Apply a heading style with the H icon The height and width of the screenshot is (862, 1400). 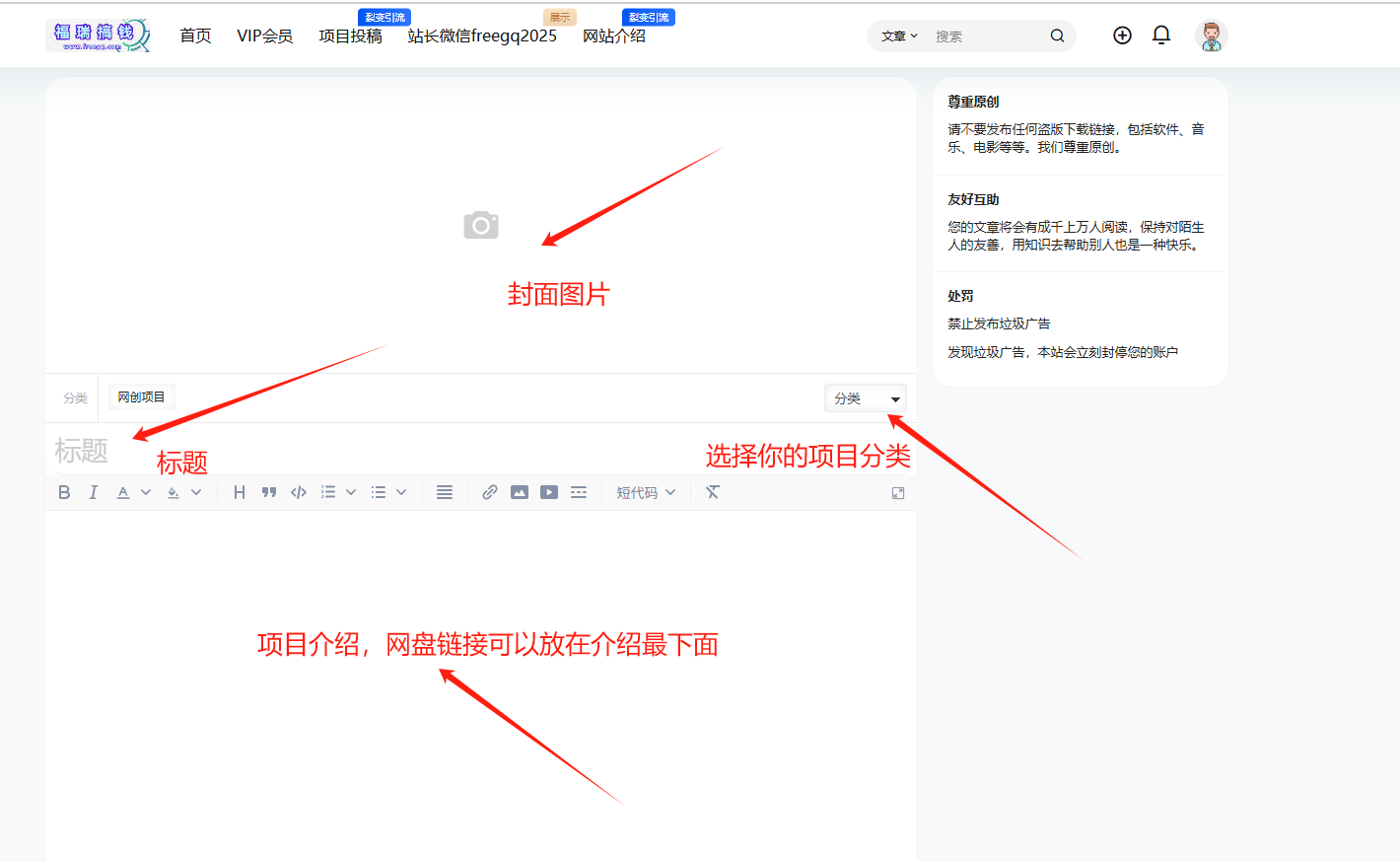(x=239, y=492)
